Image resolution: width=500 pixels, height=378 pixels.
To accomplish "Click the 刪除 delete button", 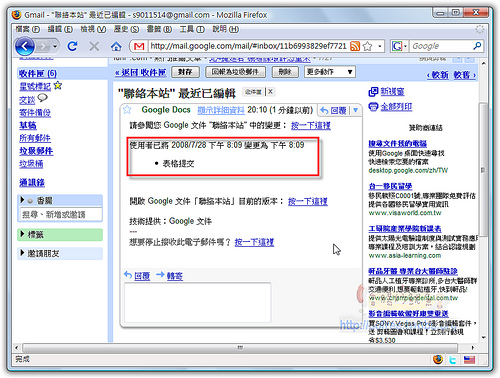I will pyautogui.click(x=285, y=72).
